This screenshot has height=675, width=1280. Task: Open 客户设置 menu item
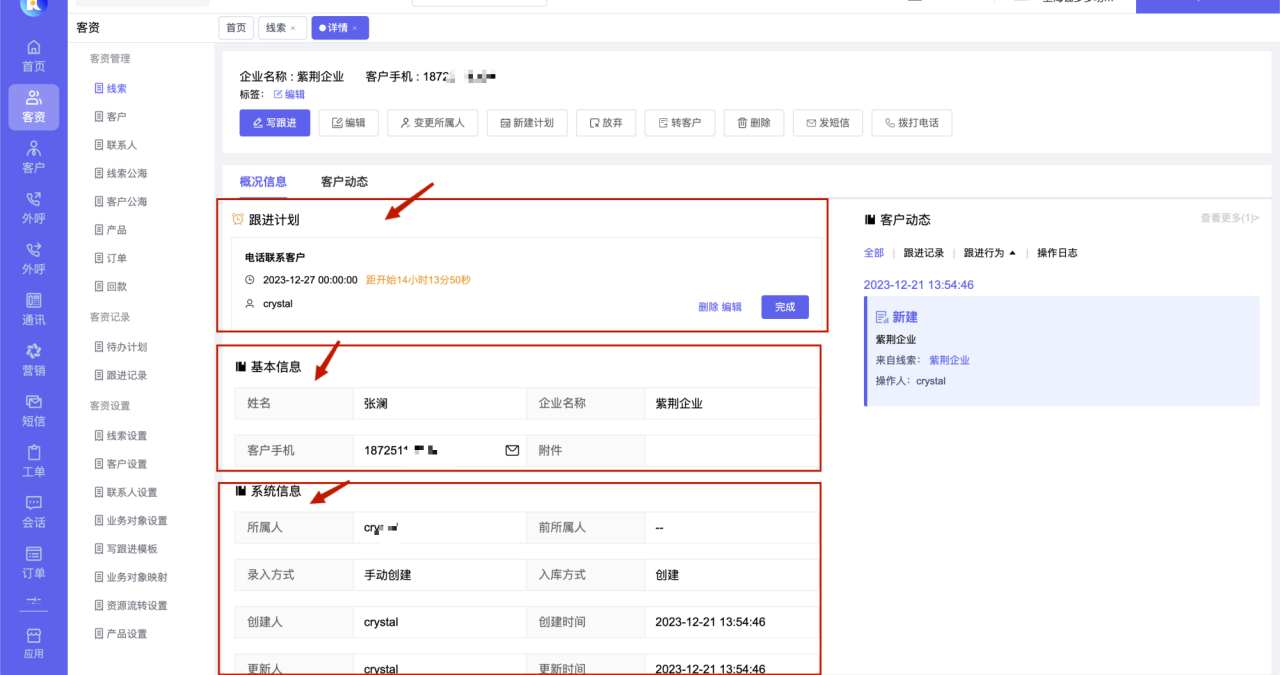point(120,464)
